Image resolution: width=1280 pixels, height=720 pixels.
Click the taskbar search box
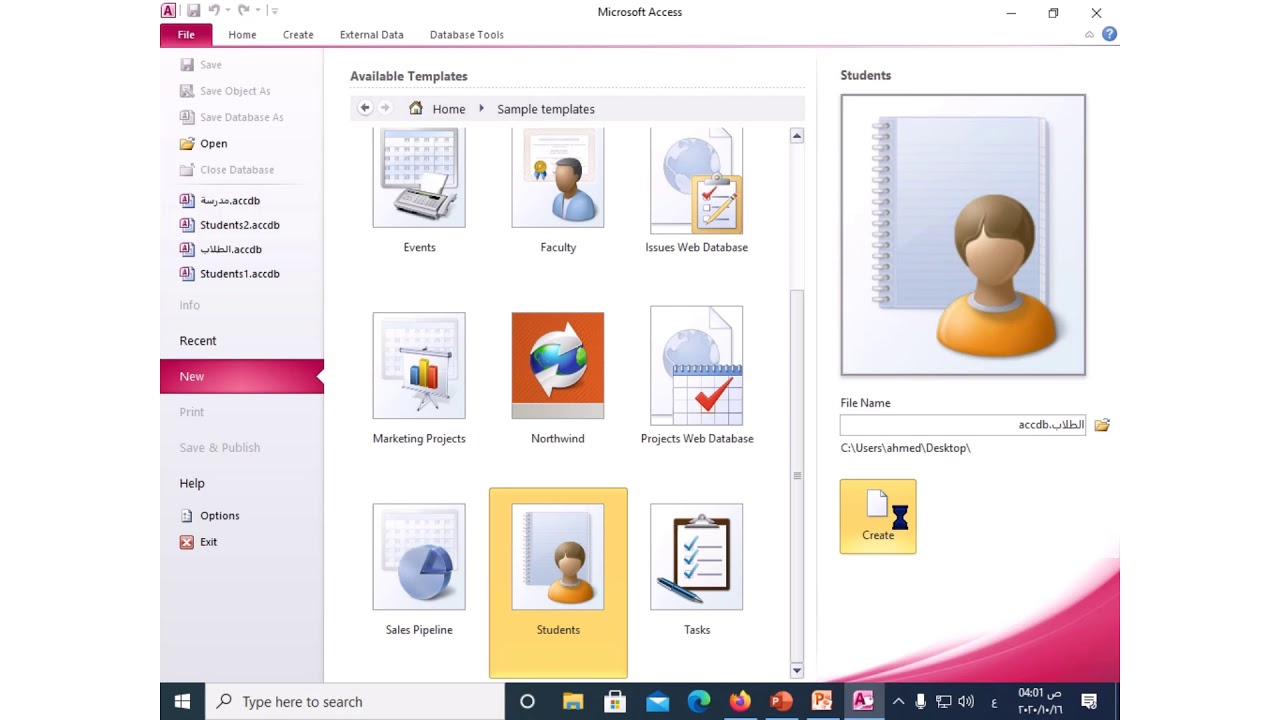[355, 701]
